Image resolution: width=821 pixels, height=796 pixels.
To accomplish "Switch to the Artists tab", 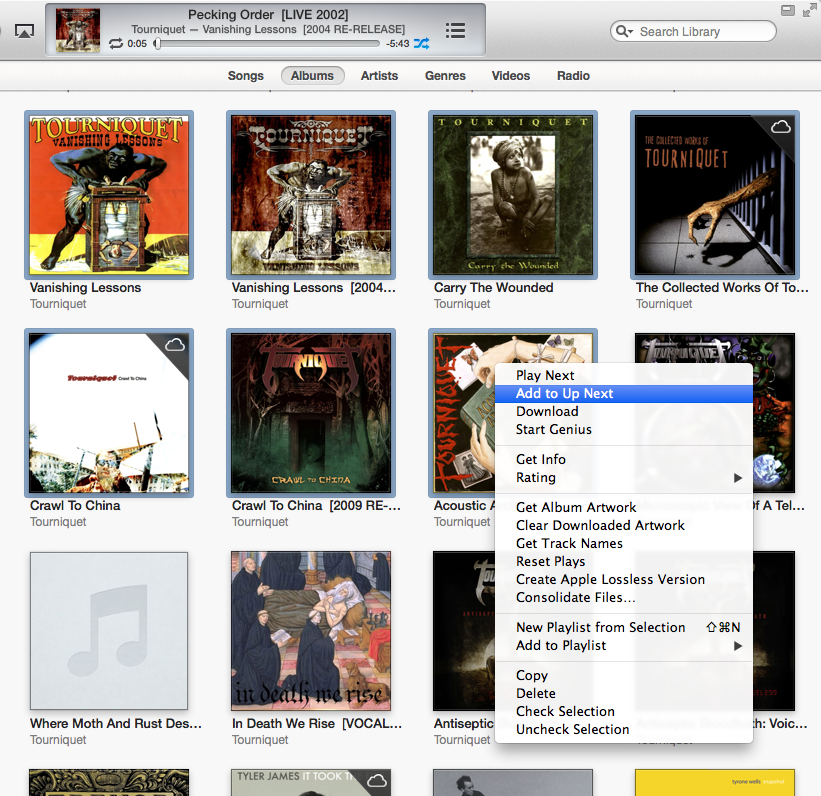I will pos(379,76).
